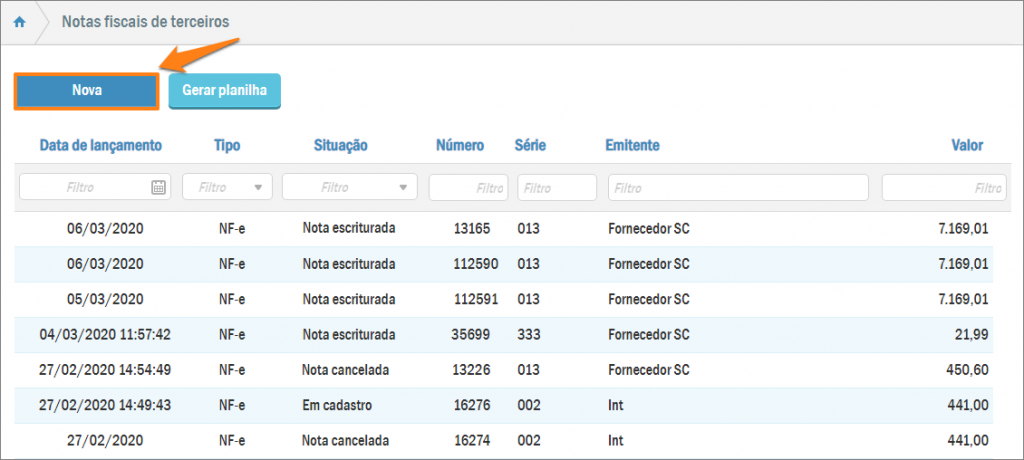Sort by Valor column header
The width and height of the screenshot is (1024, 460).
(966, 146)
